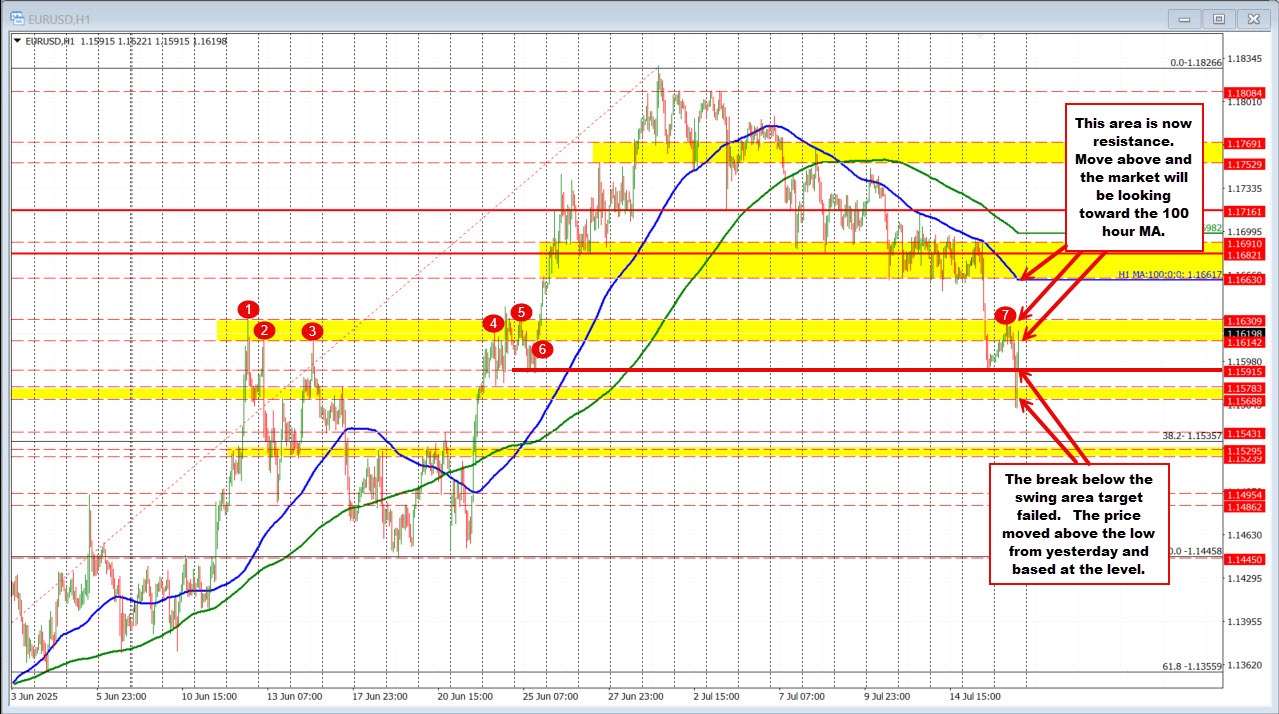The height and width of the screenshot is (714, 1279).
Task: Click the red marker numbered 3
Action: pyautogui.click(x=312, y=330)
